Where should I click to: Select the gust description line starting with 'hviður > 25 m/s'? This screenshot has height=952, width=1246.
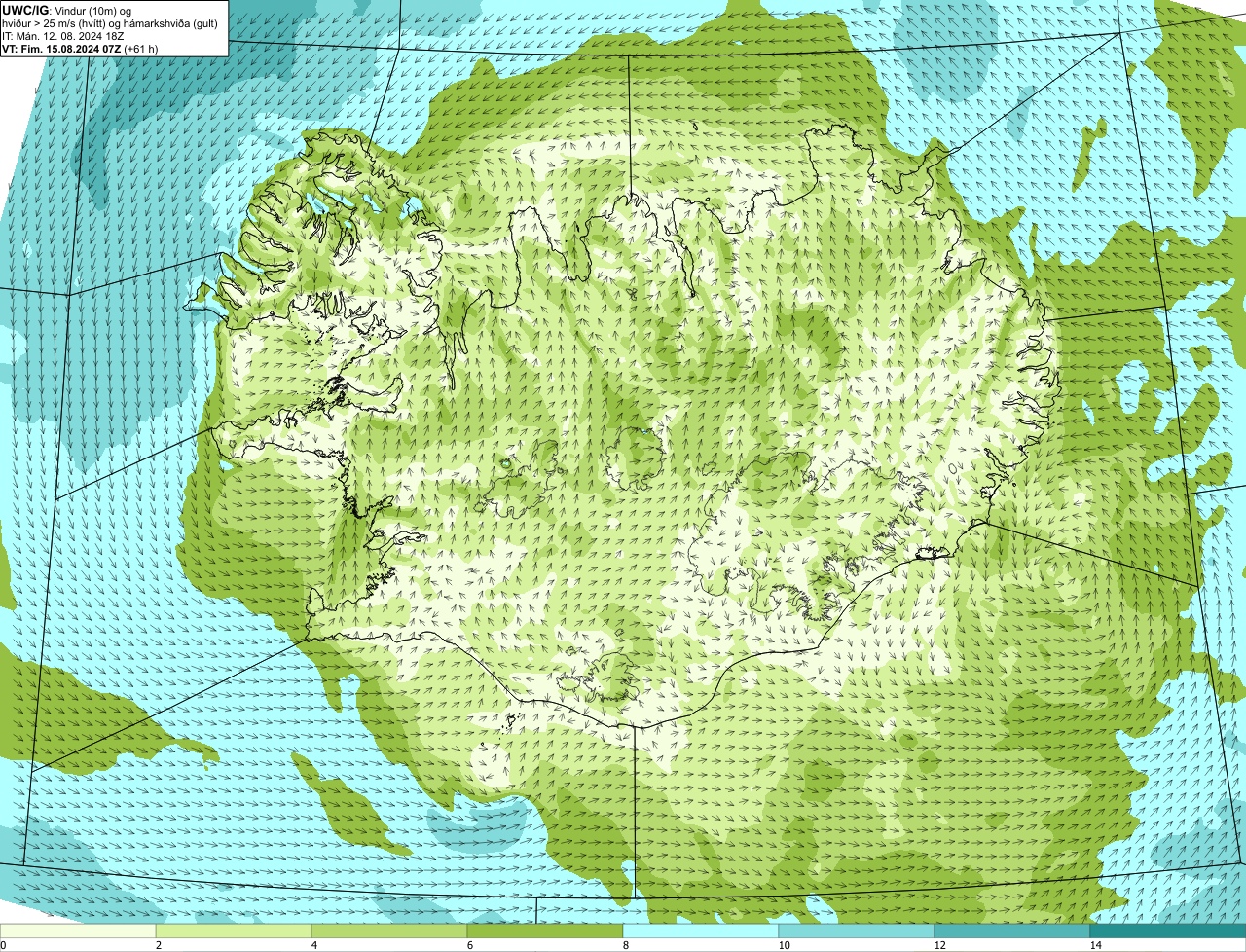[110, 22]
